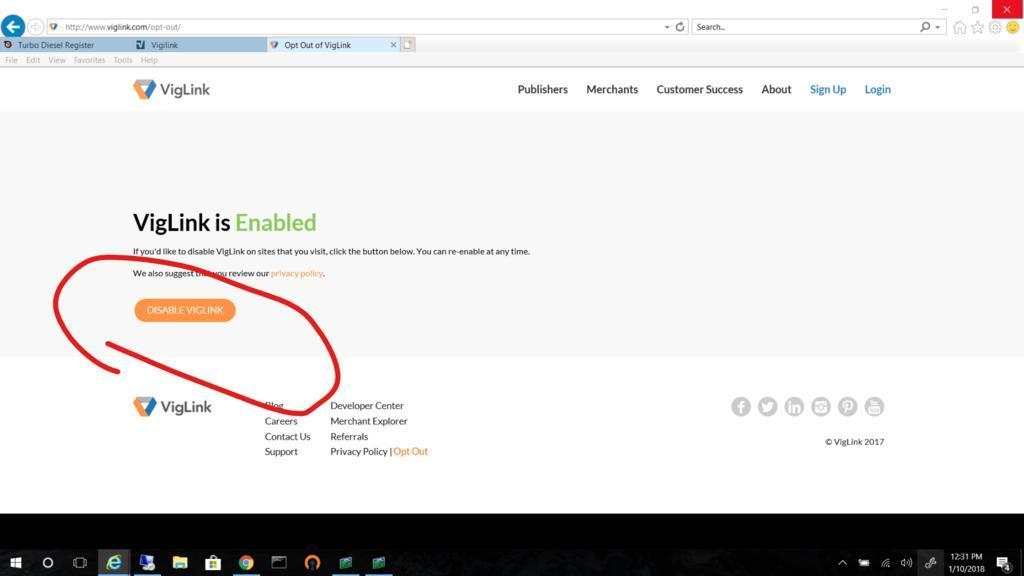The height and width of the screenshot is (576, 1024).
Task: Click the browser back arrow button
Action: [x=13, y=26]
